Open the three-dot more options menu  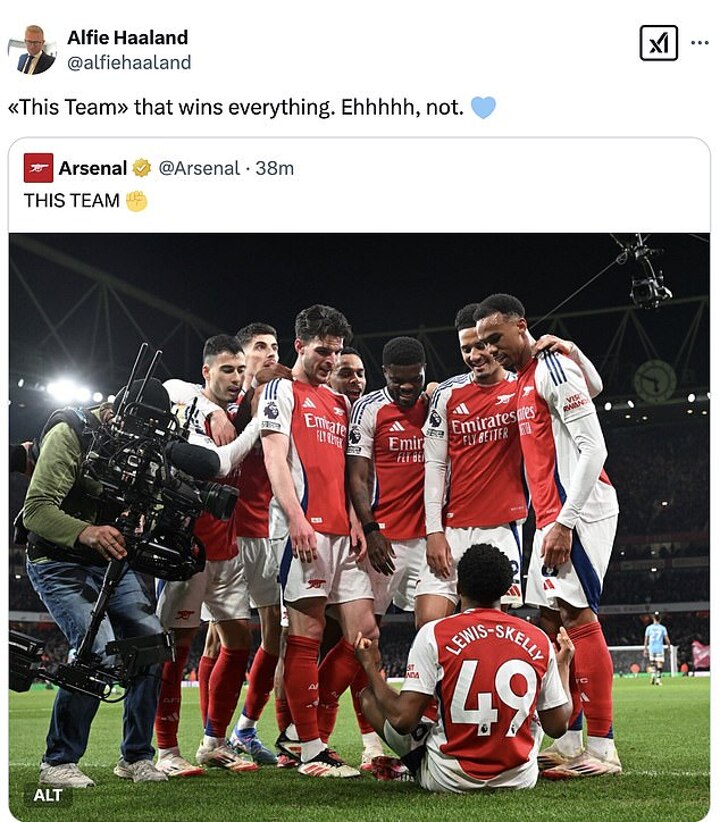pyautogui.click(x=700, y=43)
